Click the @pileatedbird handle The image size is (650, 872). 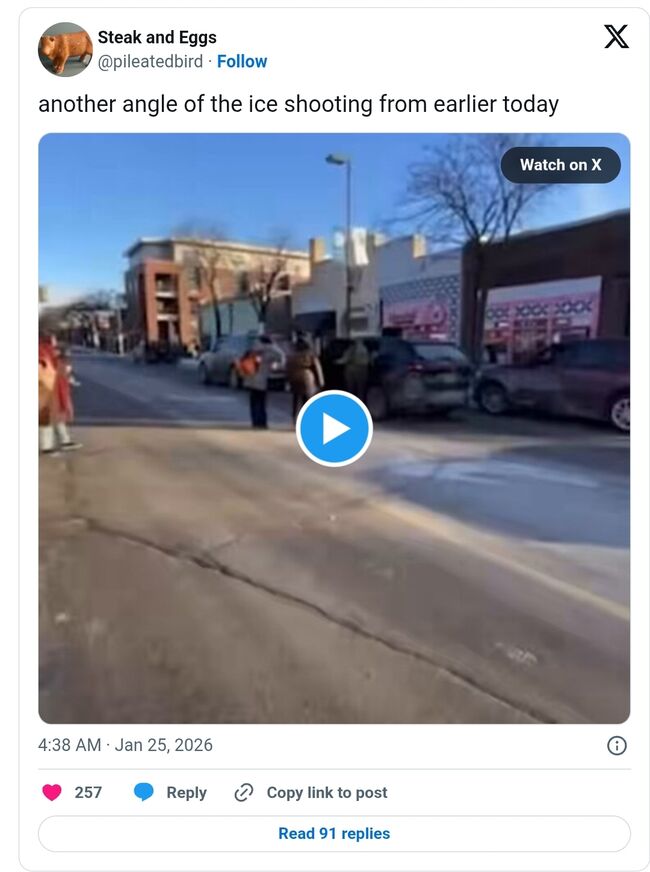click(x=150, y=61)
